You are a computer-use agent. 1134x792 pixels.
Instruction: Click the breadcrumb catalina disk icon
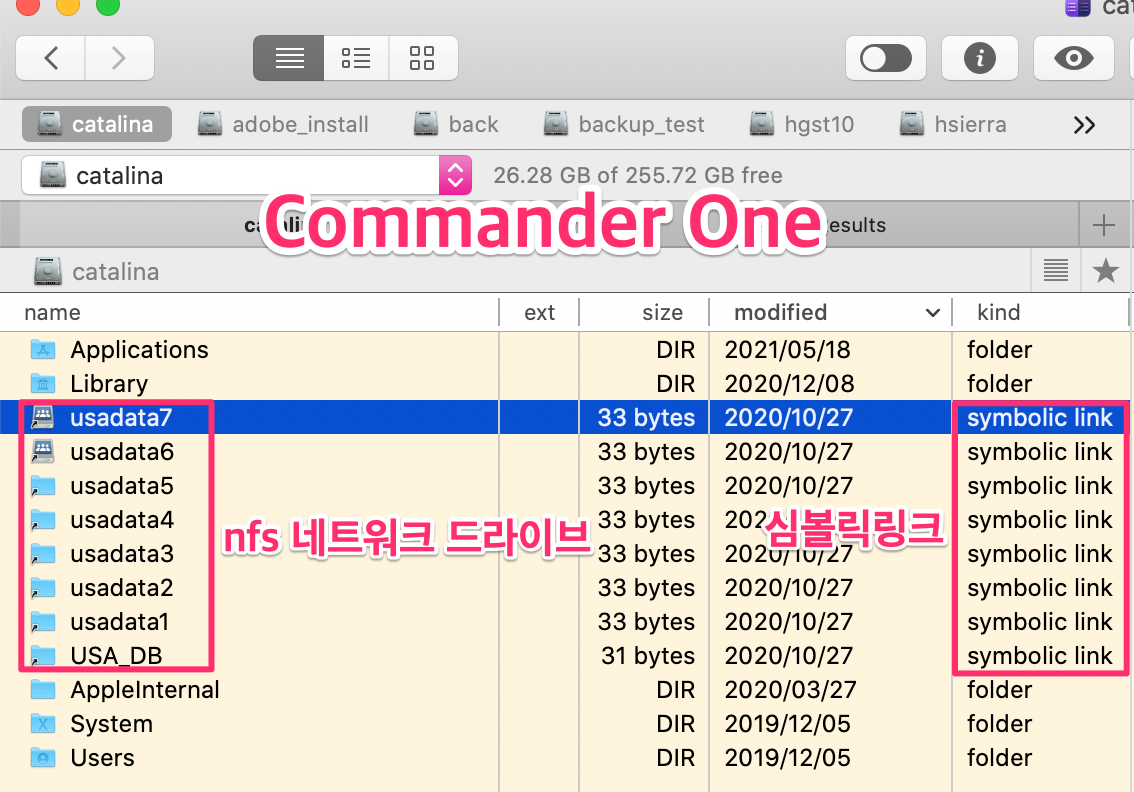pos(48,271)
